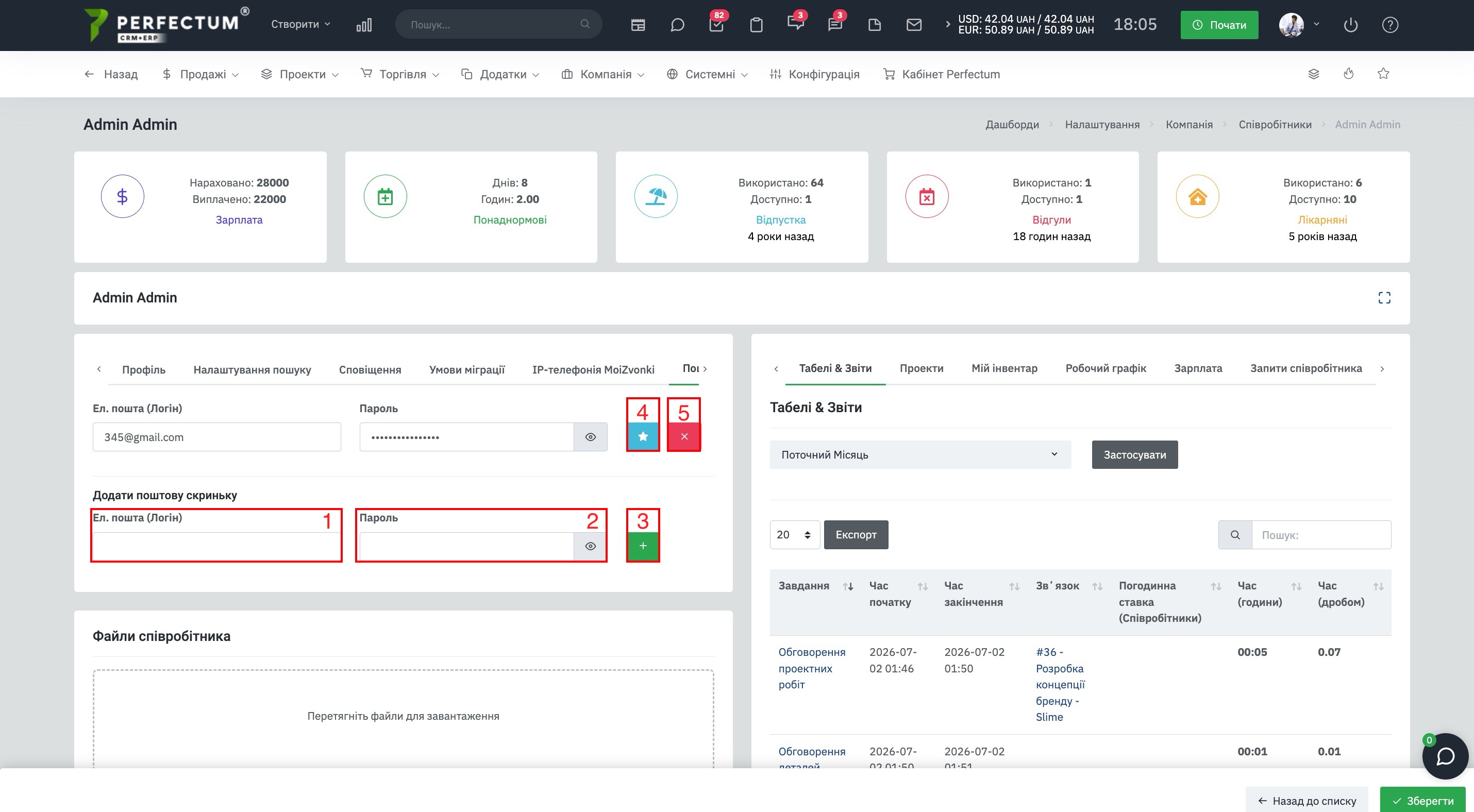The width and height of the screenshot is (1474, 812).
Task: Click the new mailbox Ел. пошта input field
Action: coord(216,546)
